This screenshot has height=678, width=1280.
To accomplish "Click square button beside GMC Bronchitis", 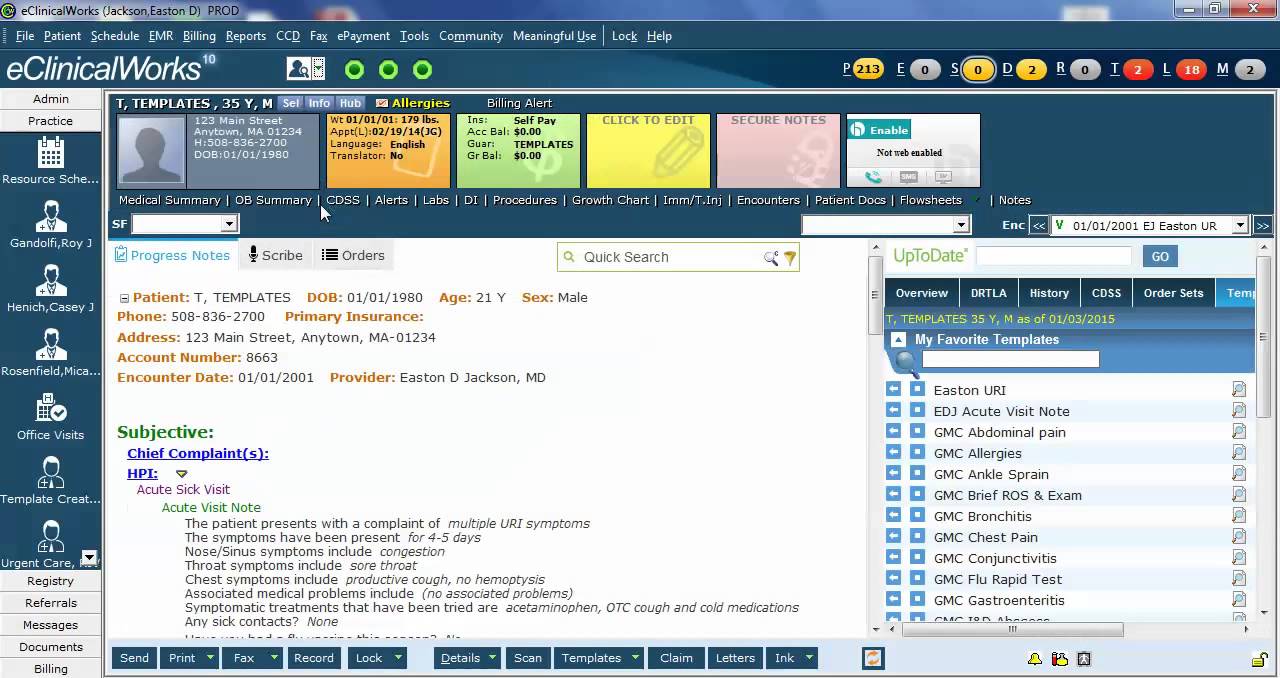I will [917, 516].
